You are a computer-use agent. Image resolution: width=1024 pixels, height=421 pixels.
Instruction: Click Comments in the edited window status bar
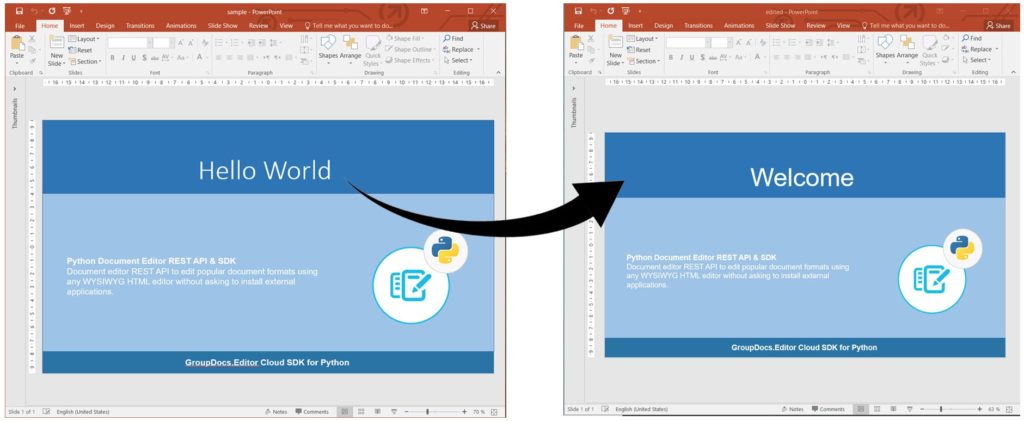point(828,409)
